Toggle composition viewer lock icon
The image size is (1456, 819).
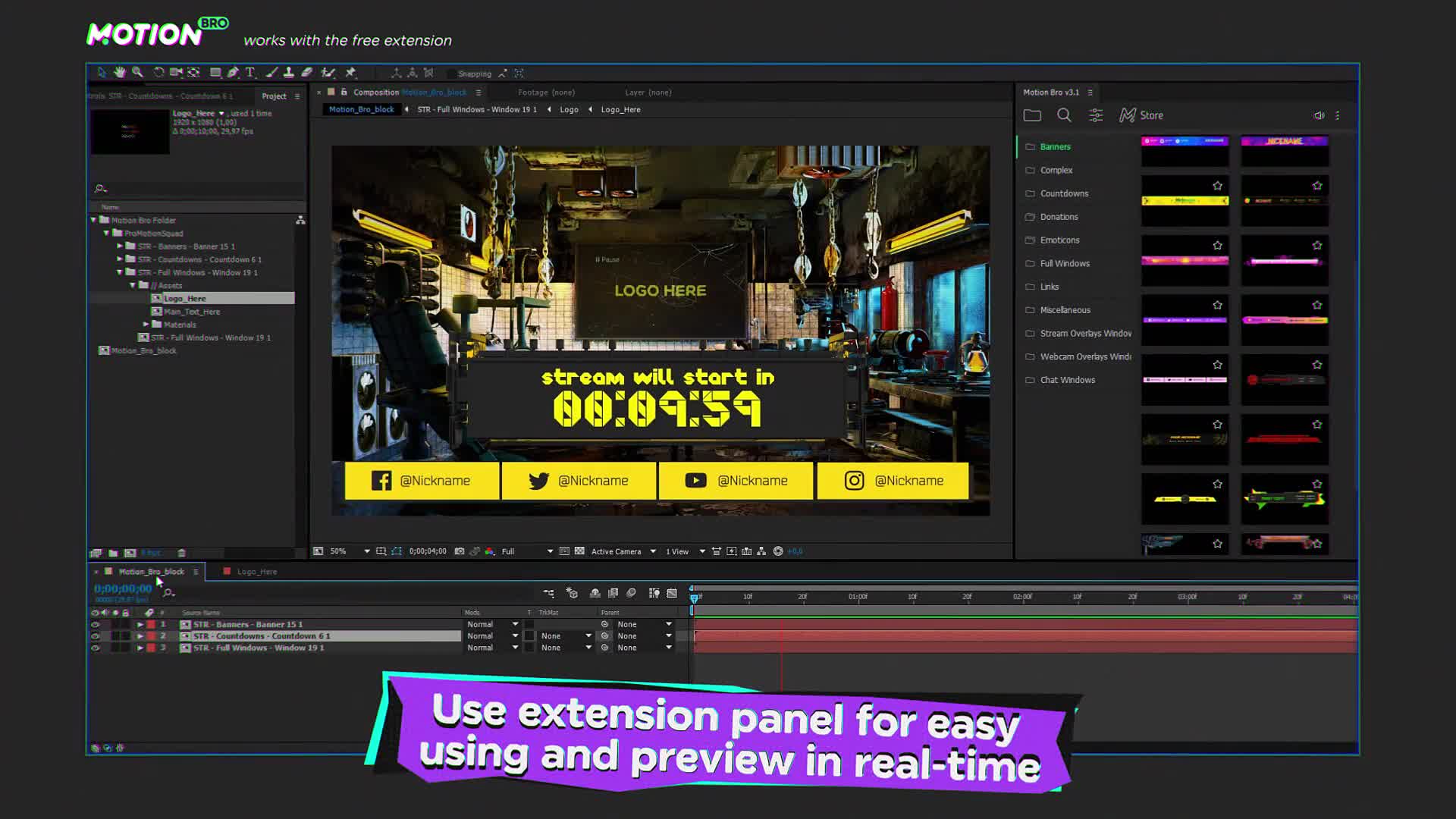(344, 92)
